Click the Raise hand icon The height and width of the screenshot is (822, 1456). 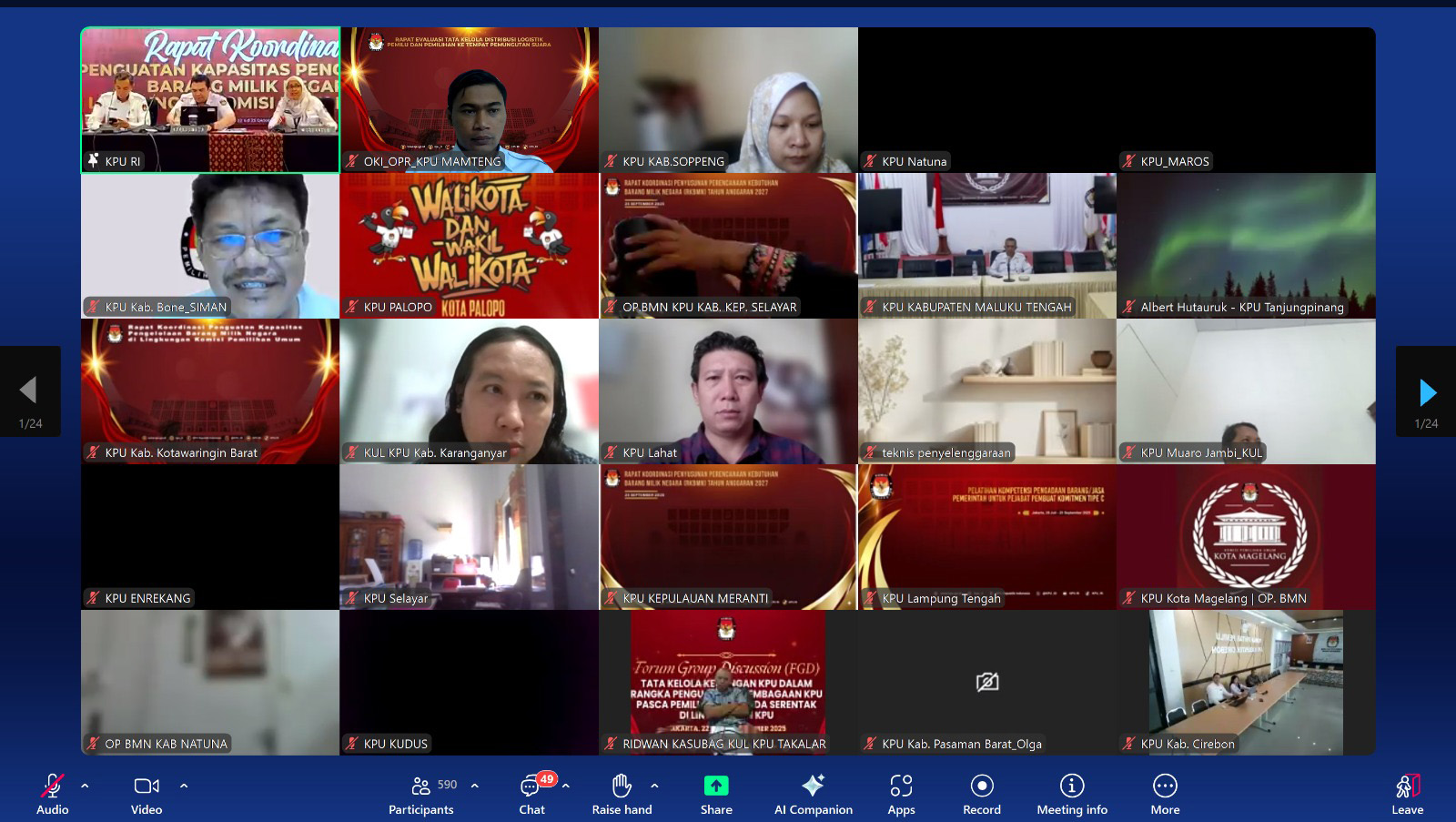622,794
